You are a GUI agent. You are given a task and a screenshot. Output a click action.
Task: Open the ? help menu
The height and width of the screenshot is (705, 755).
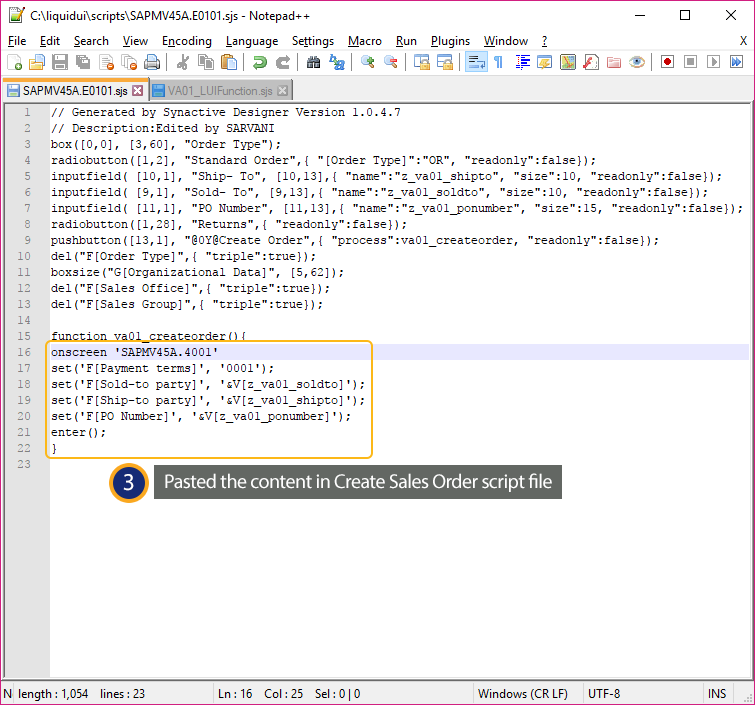(544, 41)
